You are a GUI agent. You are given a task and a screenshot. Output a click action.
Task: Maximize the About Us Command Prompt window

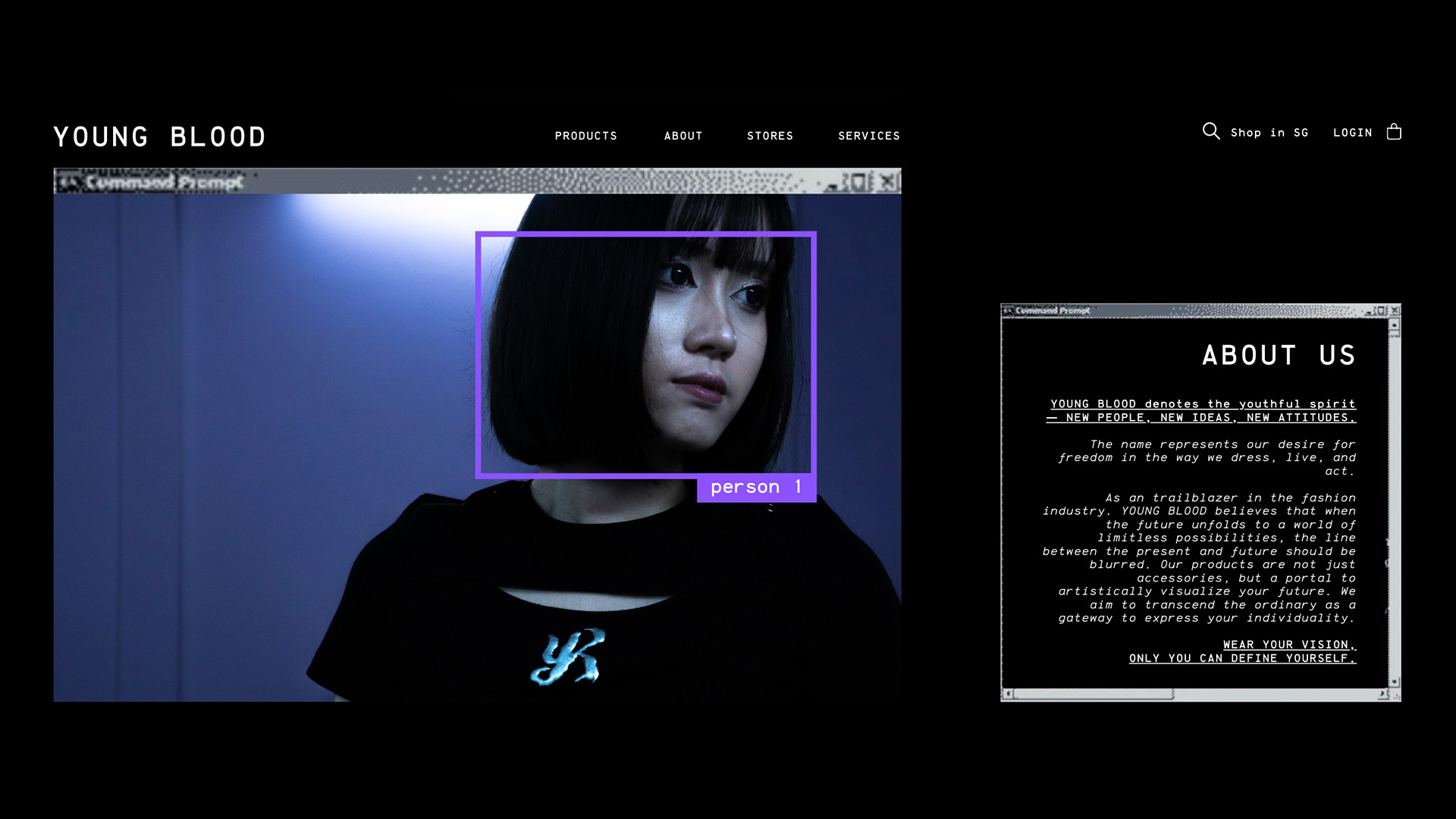1382,310
